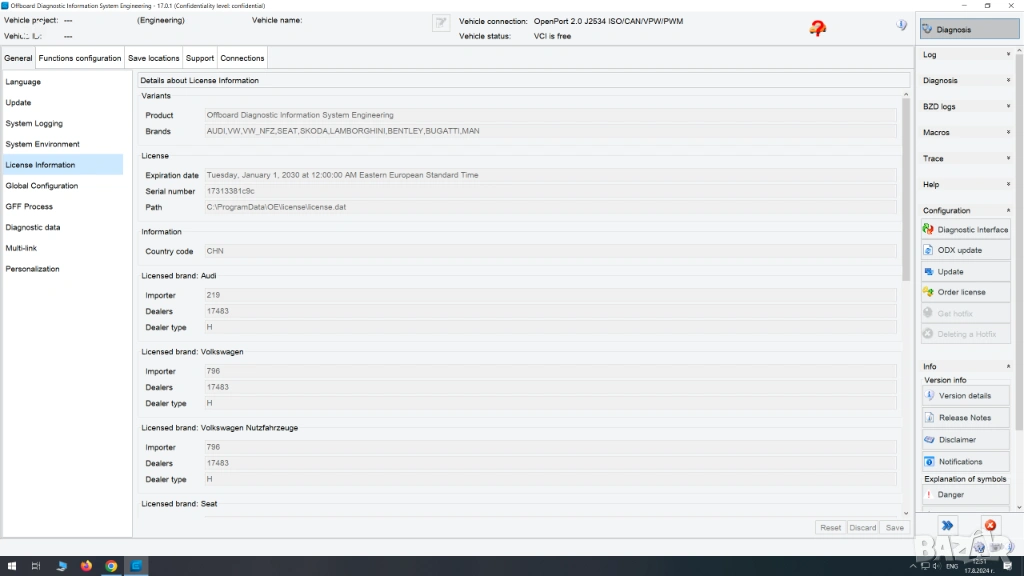Screen dimensions: 1024x576
Task: Open the Notifications entry
Action: pyautogui.click(x=966, y=462)
